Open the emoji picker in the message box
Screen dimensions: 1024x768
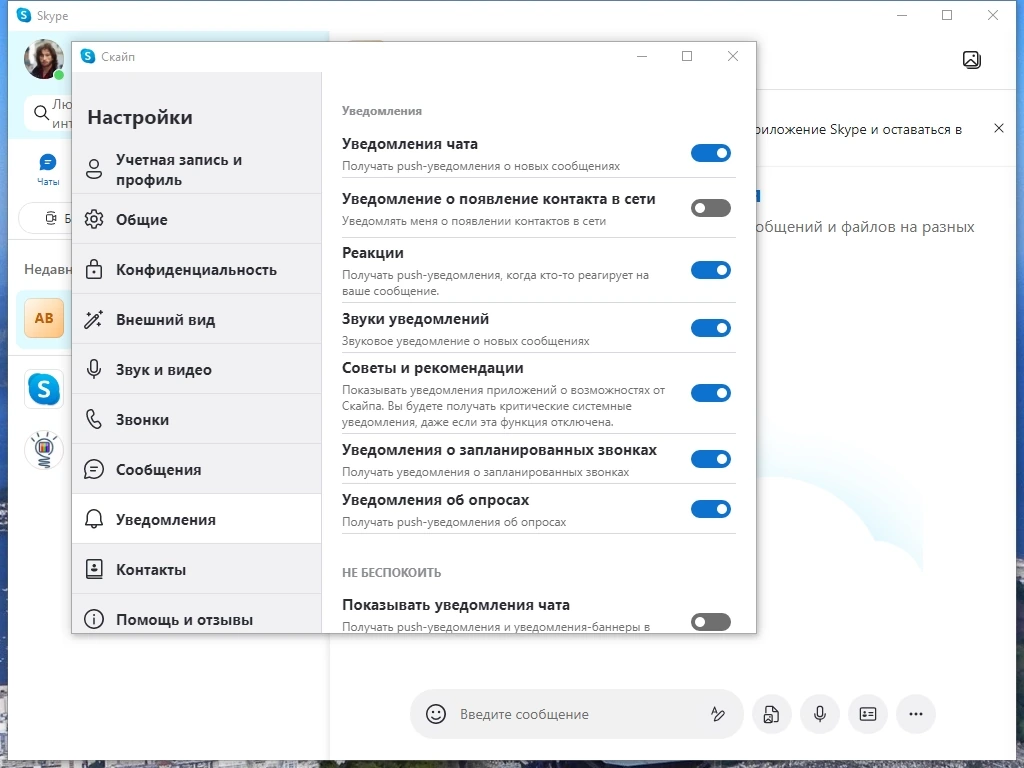[x=436, y=714]
